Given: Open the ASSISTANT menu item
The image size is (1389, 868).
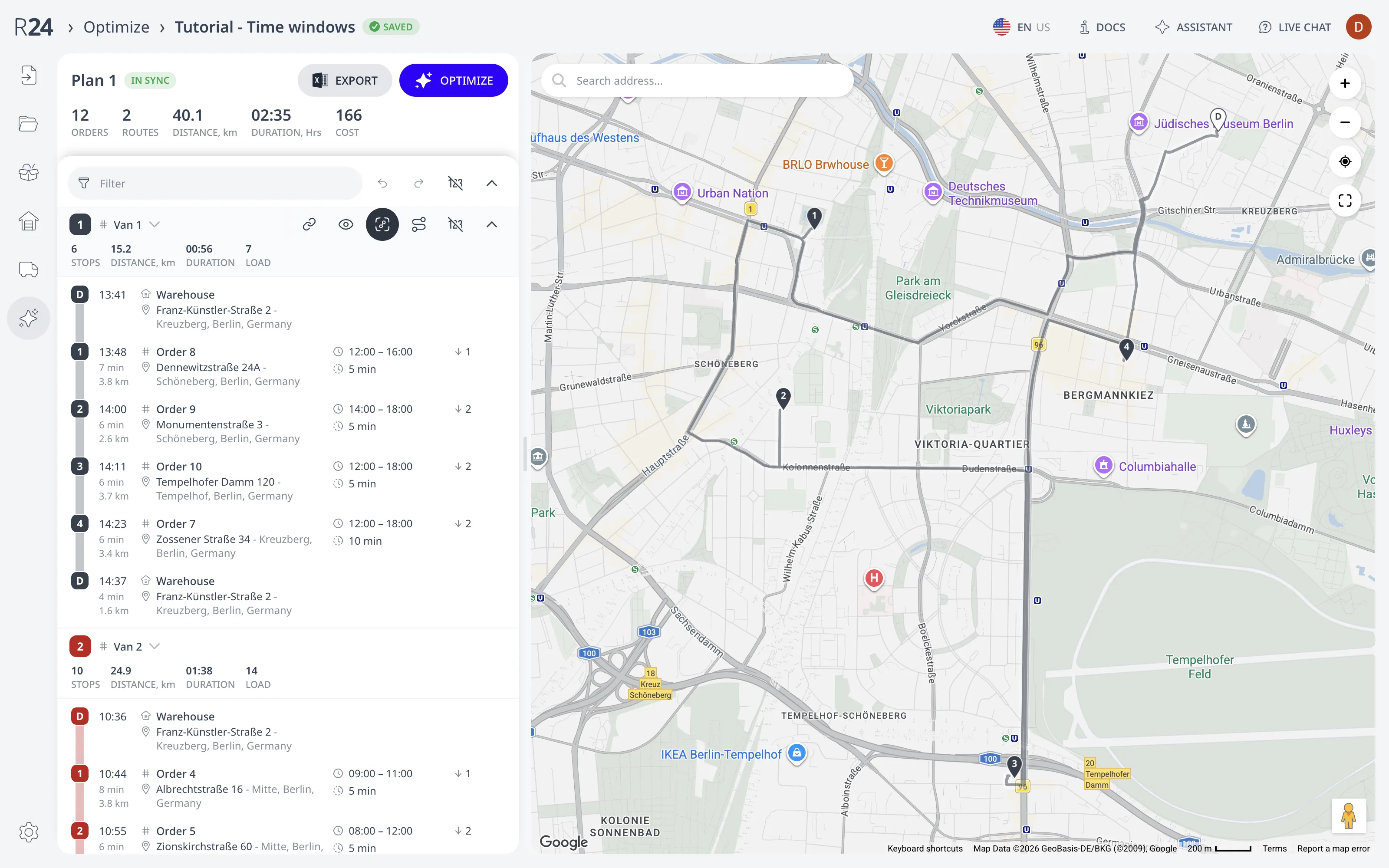Looking at the screenshot, I should click(x=1194, y=27).
